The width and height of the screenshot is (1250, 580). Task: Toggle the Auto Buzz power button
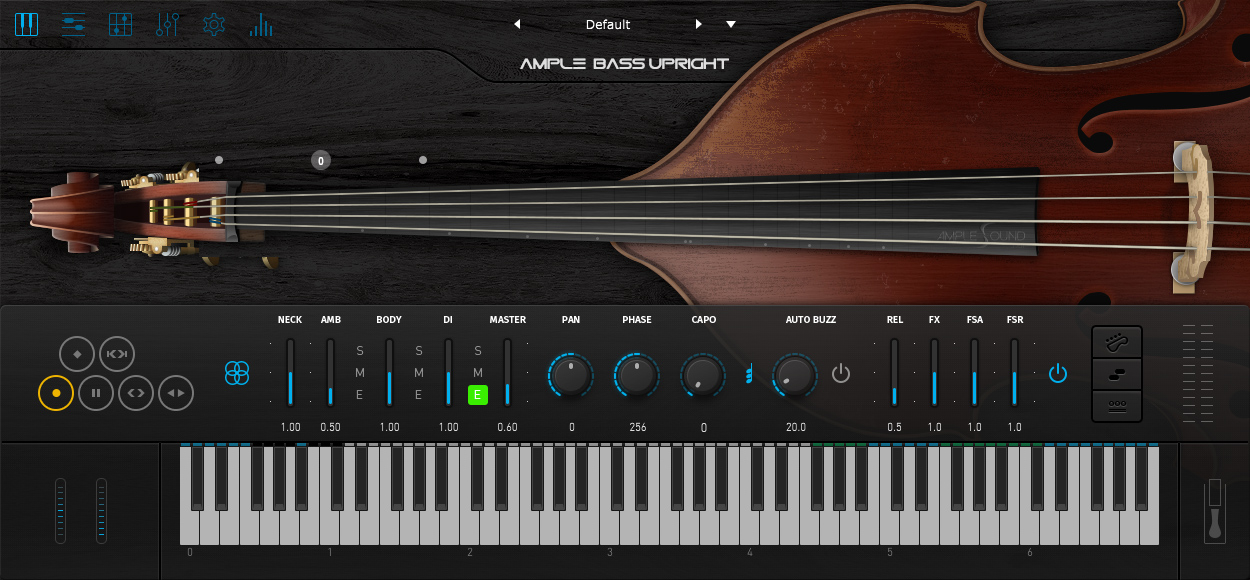841,374
